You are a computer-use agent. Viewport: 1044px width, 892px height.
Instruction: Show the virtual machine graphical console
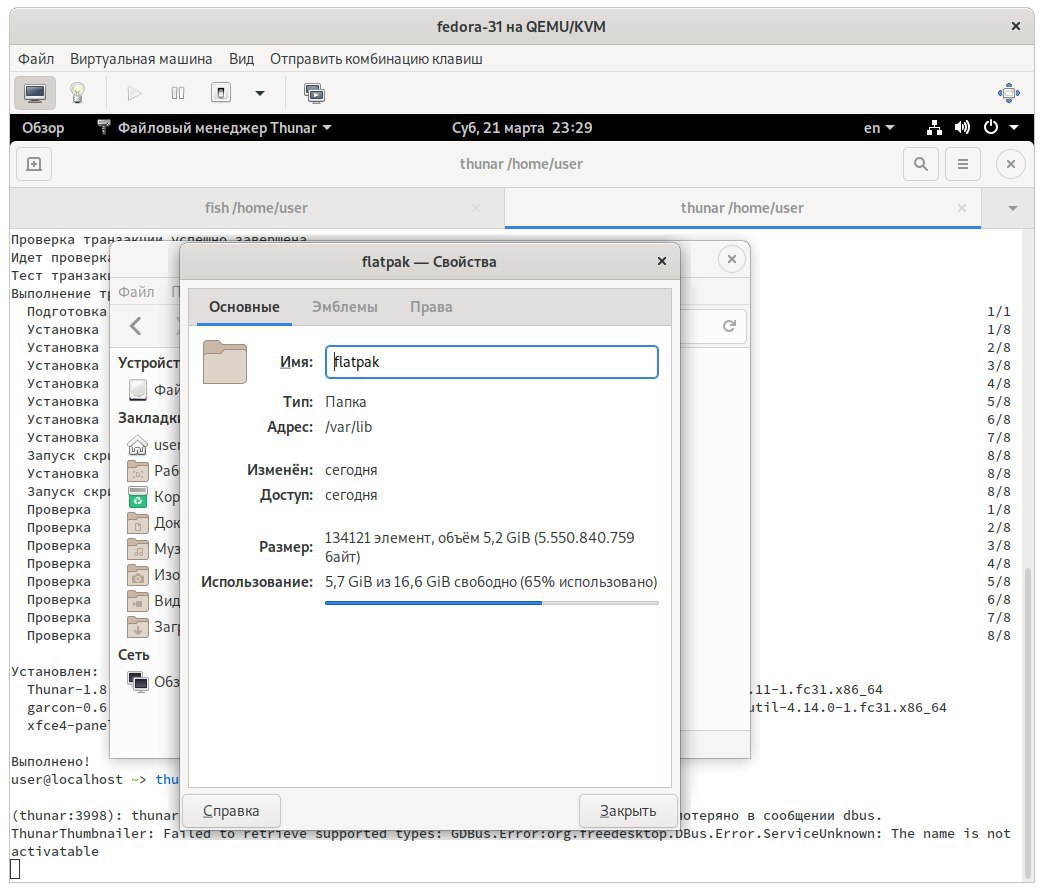tap(35, 93)
